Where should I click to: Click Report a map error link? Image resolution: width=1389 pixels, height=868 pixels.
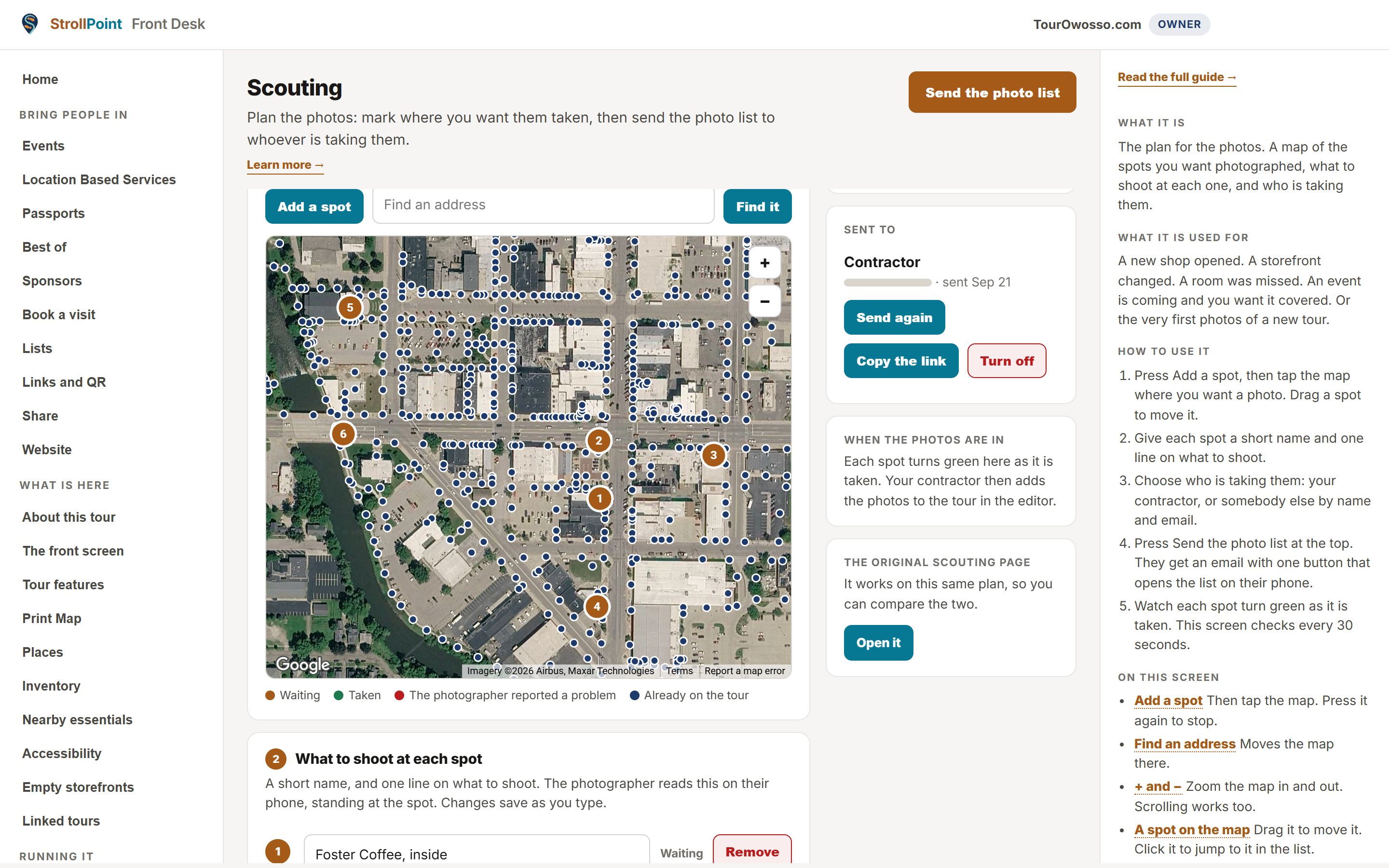click(x=745, y=670)
